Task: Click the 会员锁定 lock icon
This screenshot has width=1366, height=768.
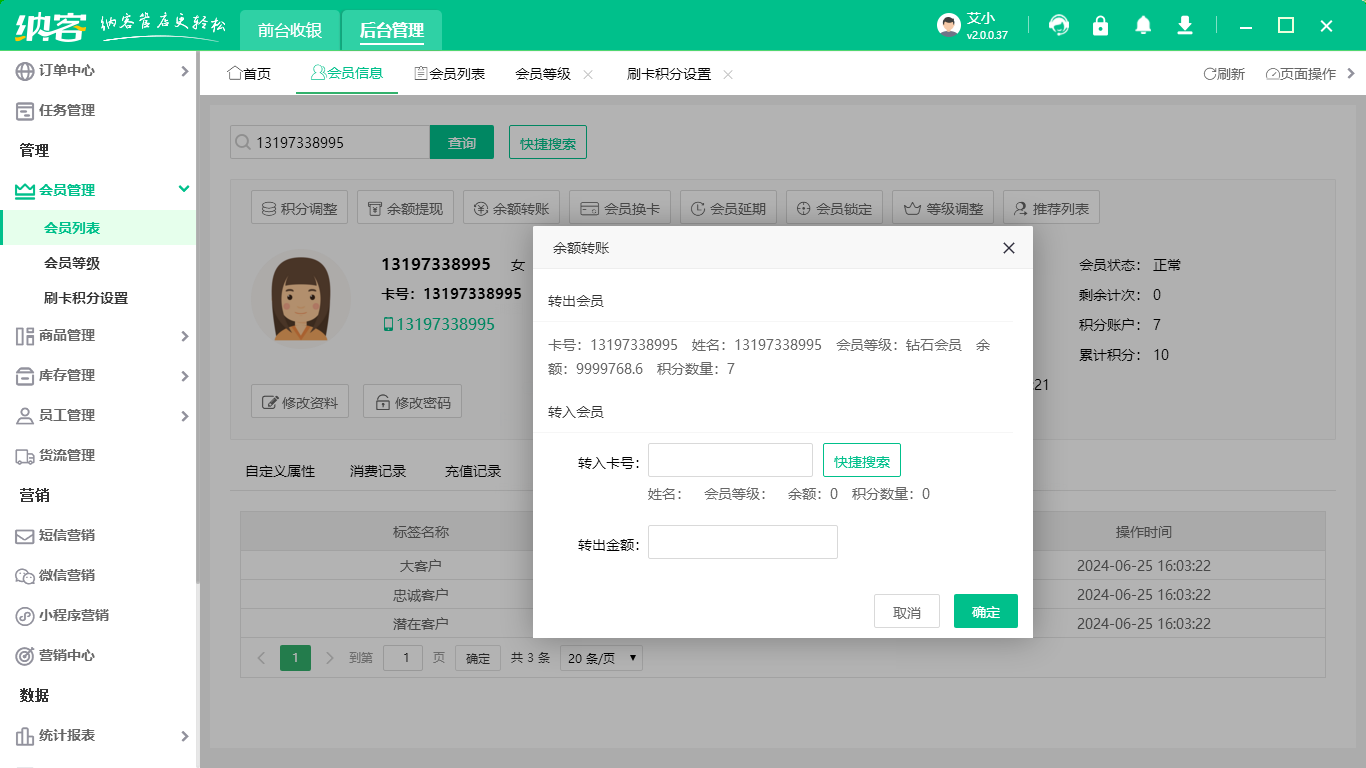Action: click(834, 207)
